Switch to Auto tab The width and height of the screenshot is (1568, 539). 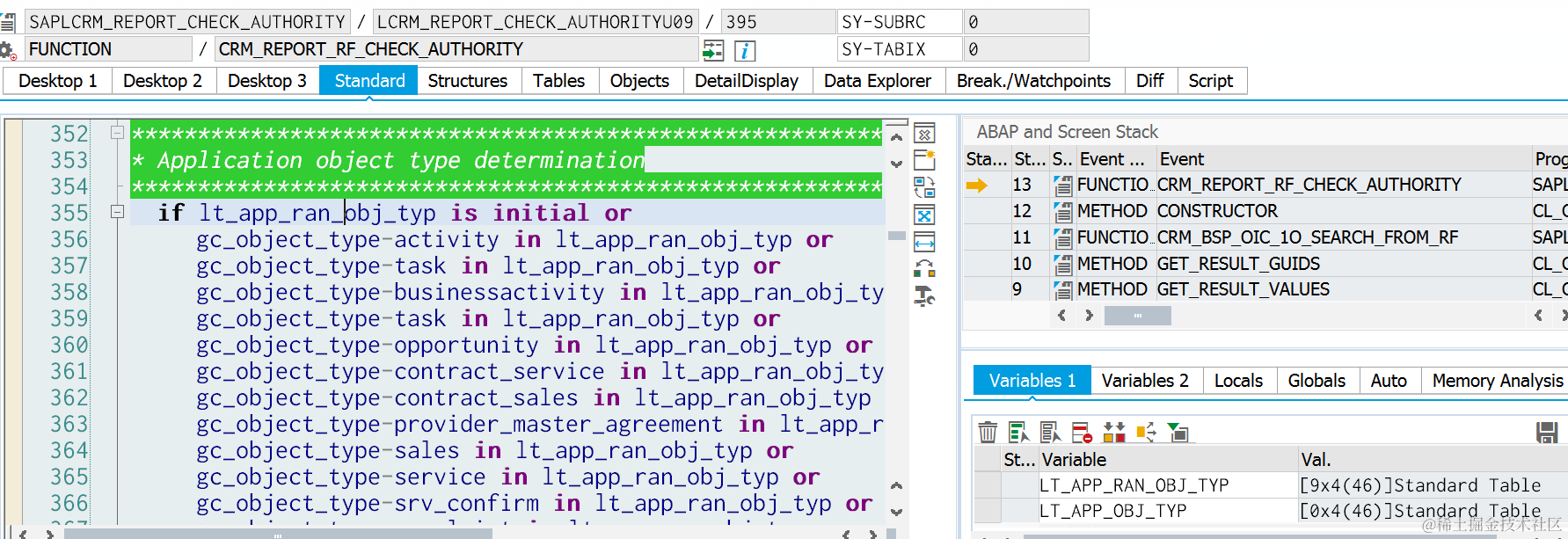coord(1389,381)
